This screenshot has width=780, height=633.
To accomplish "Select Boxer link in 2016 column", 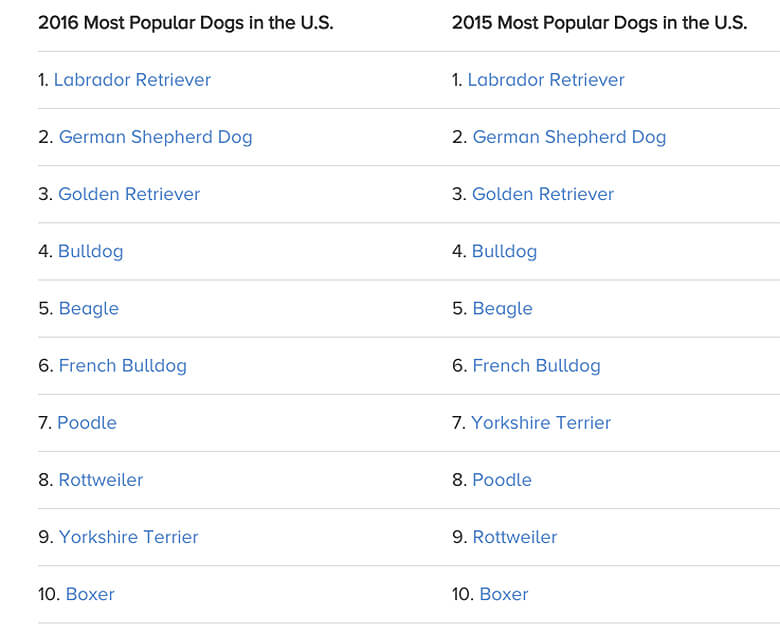I will click(x=90, y=594).
